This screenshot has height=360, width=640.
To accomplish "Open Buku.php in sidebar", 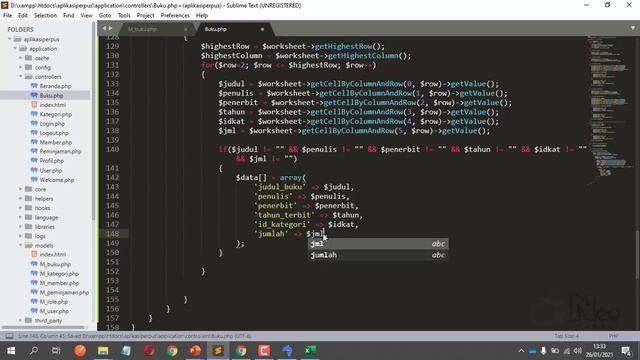I will click(51, 96).
